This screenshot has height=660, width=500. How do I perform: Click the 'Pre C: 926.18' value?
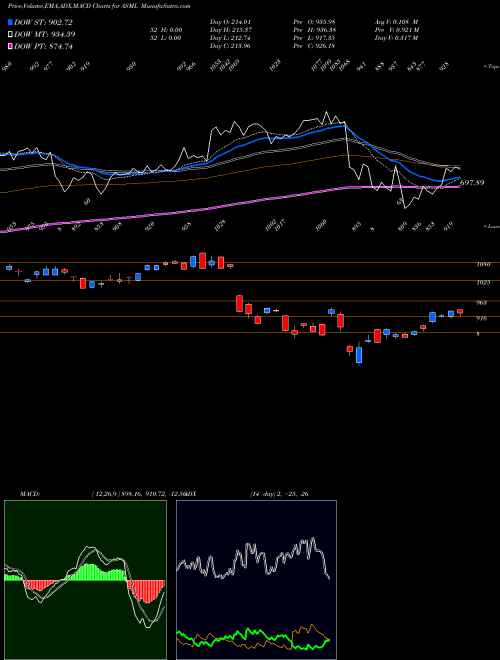pyautogui.click(x=314, y=46)
